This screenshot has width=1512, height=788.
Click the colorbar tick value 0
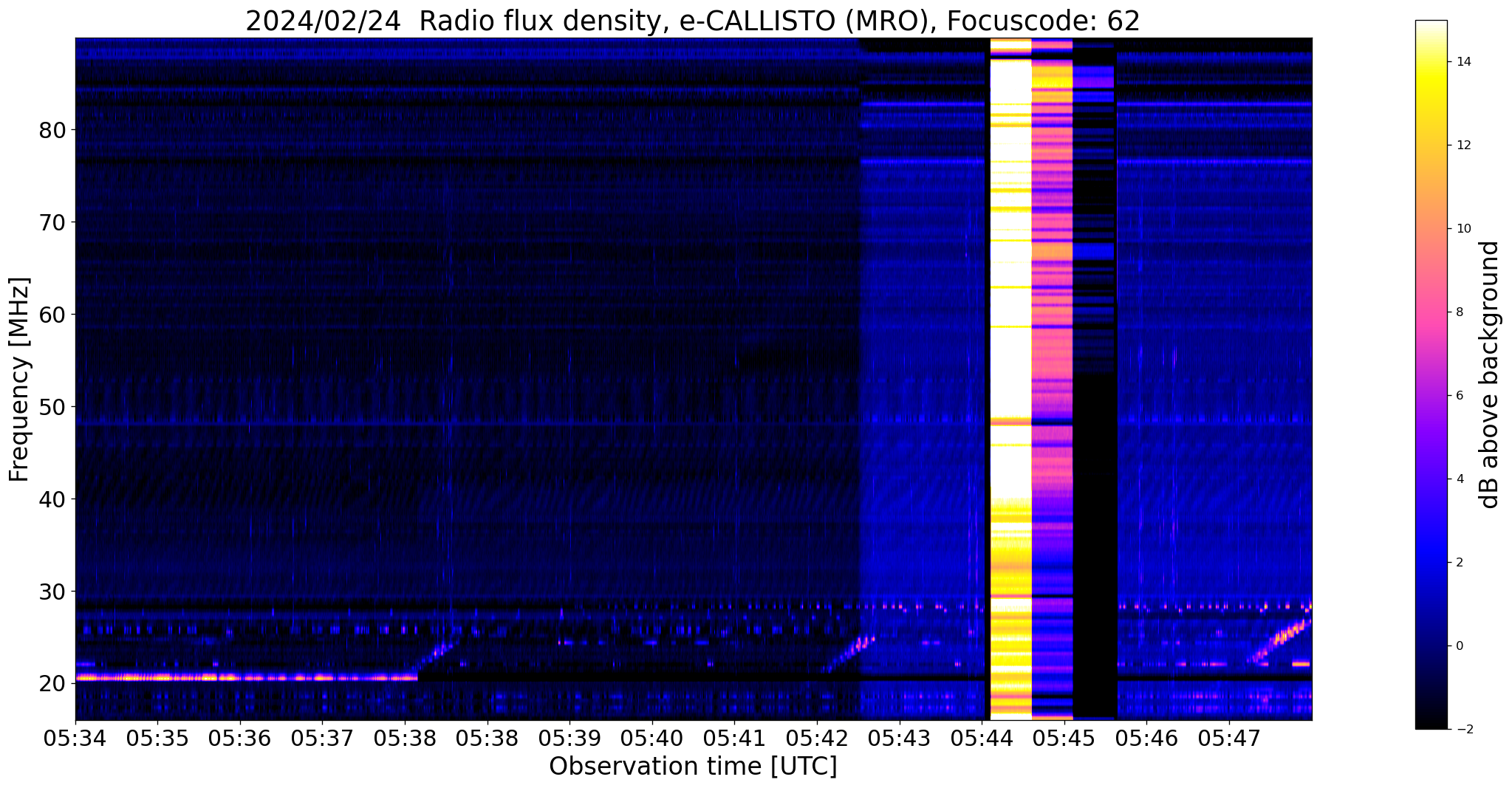click(1458, 646)
